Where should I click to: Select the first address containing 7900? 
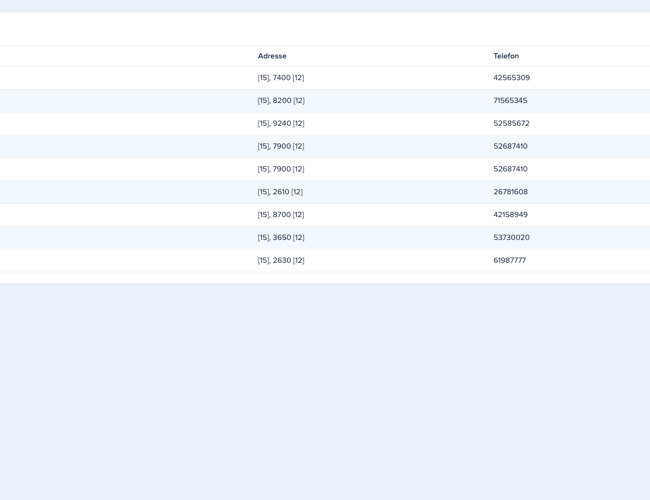click(281, 146)
